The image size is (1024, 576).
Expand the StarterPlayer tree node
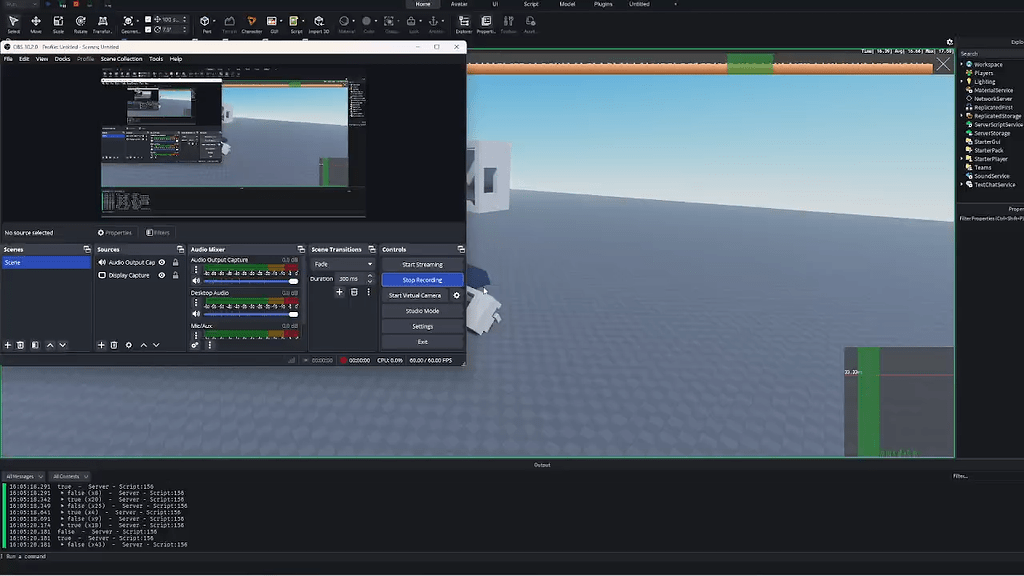(962, 159)
